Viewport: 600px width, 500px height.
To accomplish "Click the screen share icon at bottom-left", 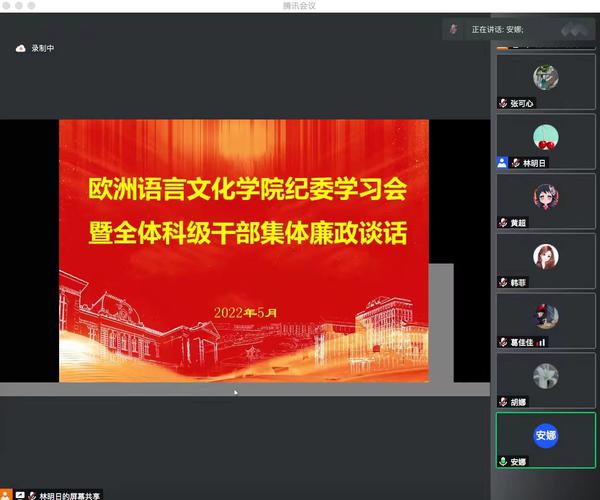I will pyautogui.click(x=20, y=495).
